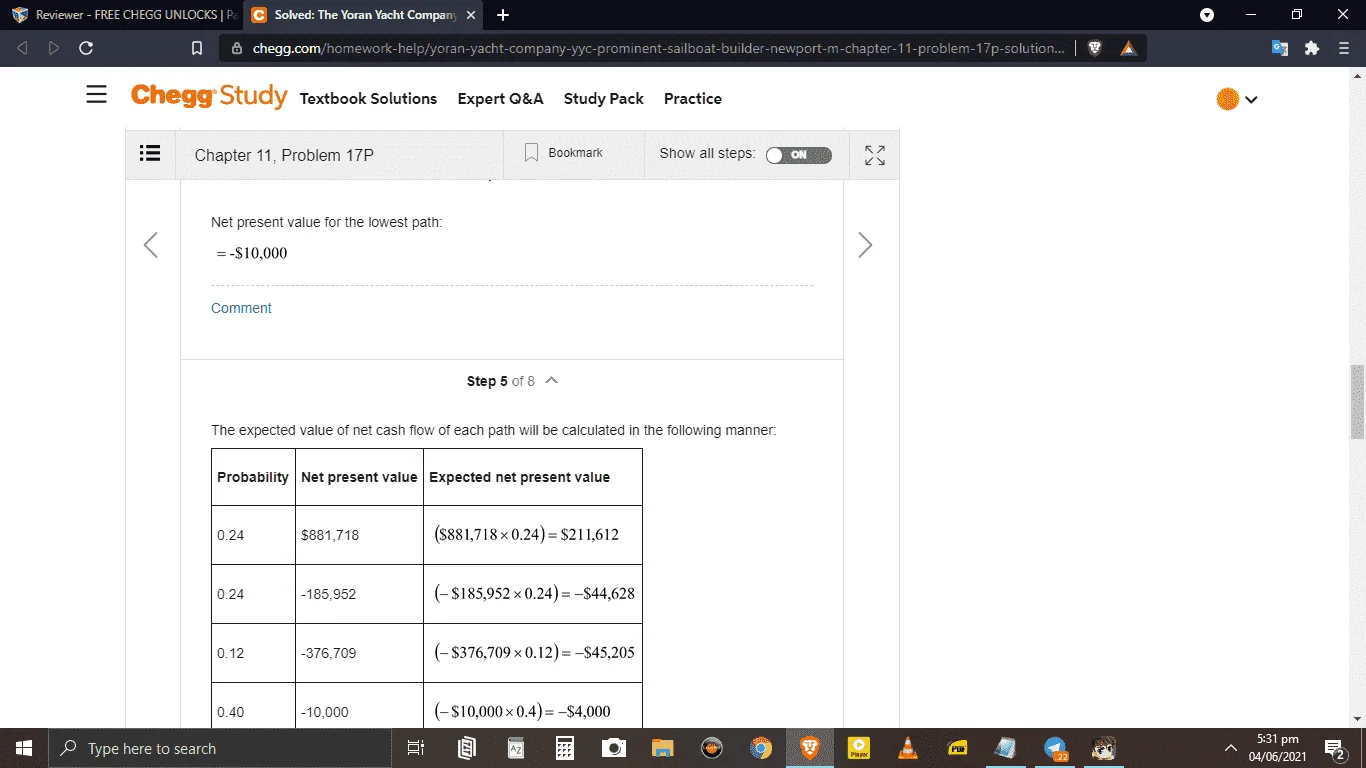The width and height of the screenshot is (1366, 768).
Task: Open the Calculator from the taskbar
Action: pos(565,748)
